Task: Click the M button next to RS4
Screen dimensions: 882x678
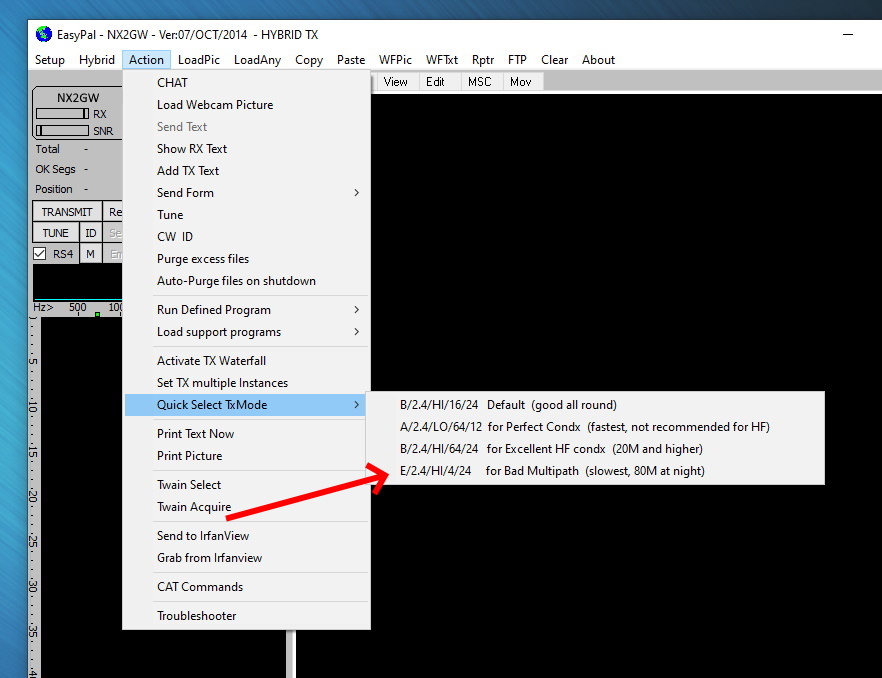Action: [x=90, y=254]
